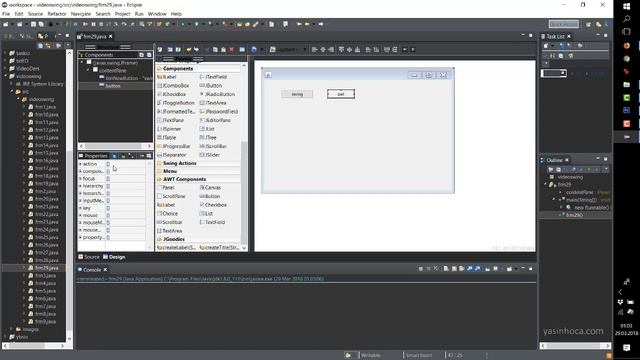
Task: Pick JSlider in the palette
Action: coord(210,155)
